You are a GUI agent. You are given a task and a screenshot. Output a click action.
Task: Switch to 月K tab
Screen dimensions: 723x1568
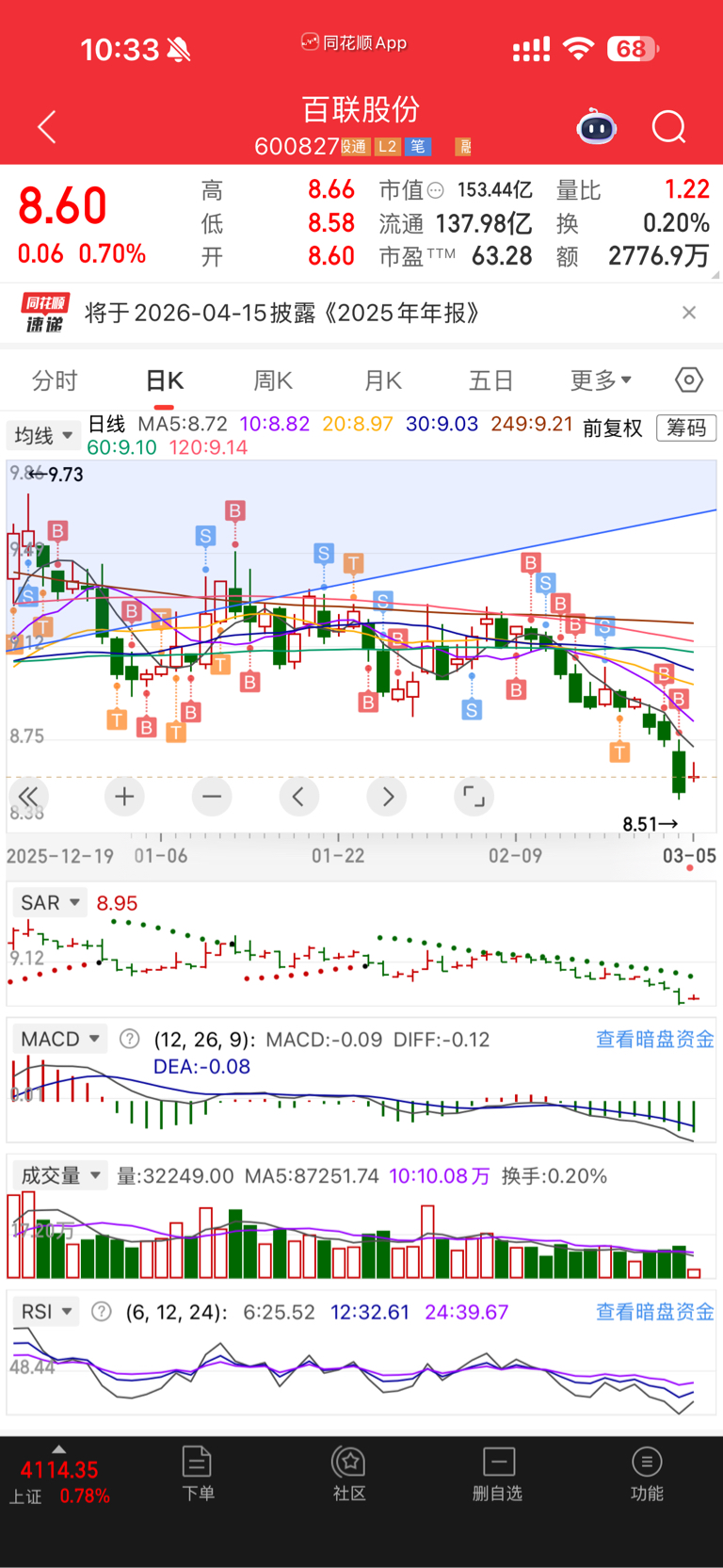tap(383, 380)
